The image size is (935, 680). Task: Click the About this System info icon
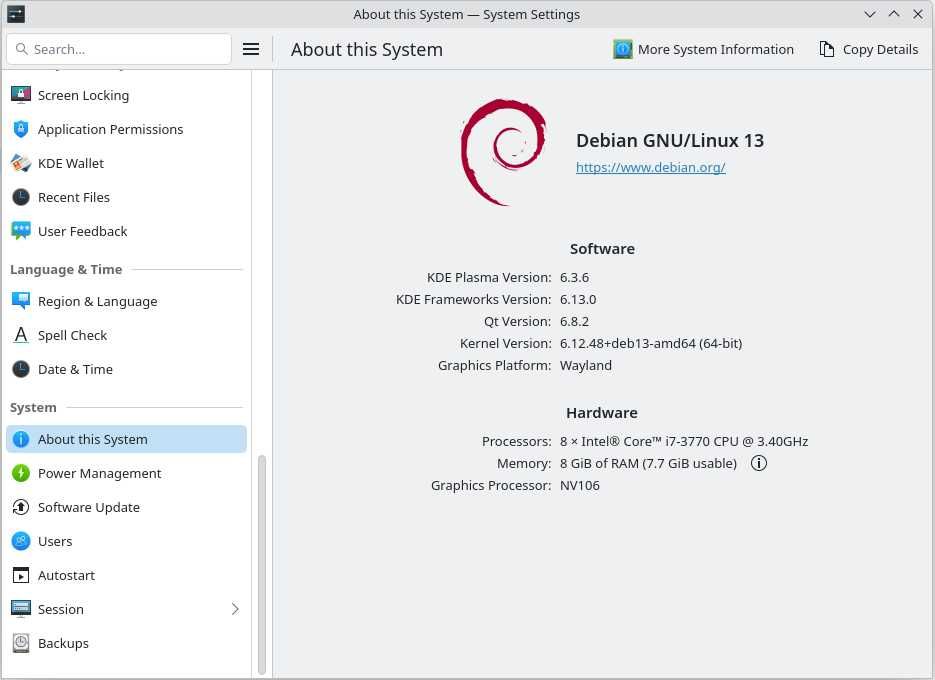point(21,439)
